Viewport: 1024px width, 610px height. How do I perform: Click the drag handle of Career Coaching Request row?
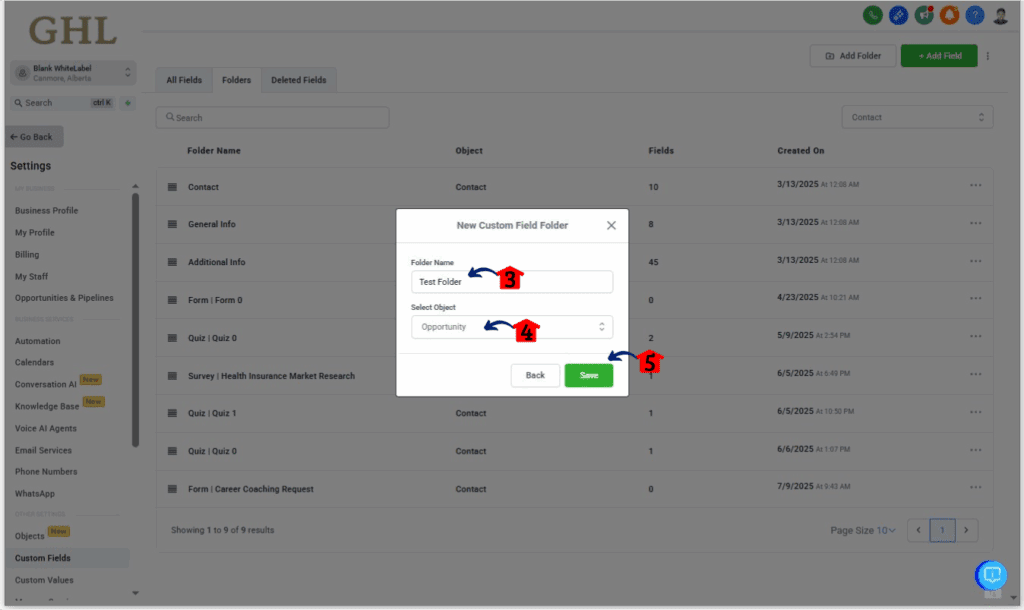click(172, 489)
